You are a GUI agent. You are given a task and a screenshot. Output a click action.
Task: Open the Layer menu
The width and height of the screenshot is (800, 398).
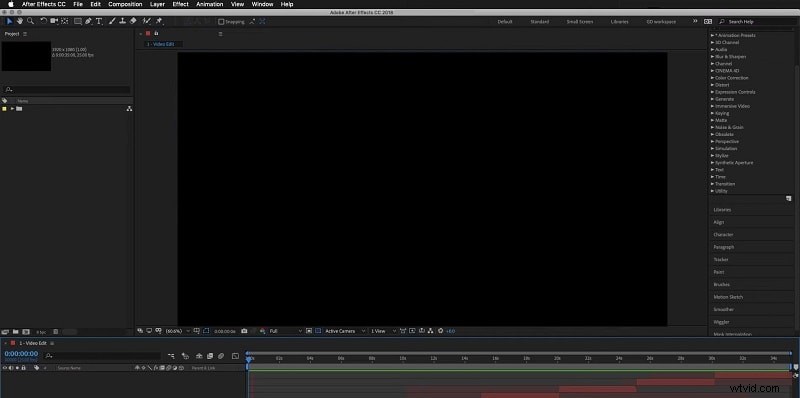157,4
